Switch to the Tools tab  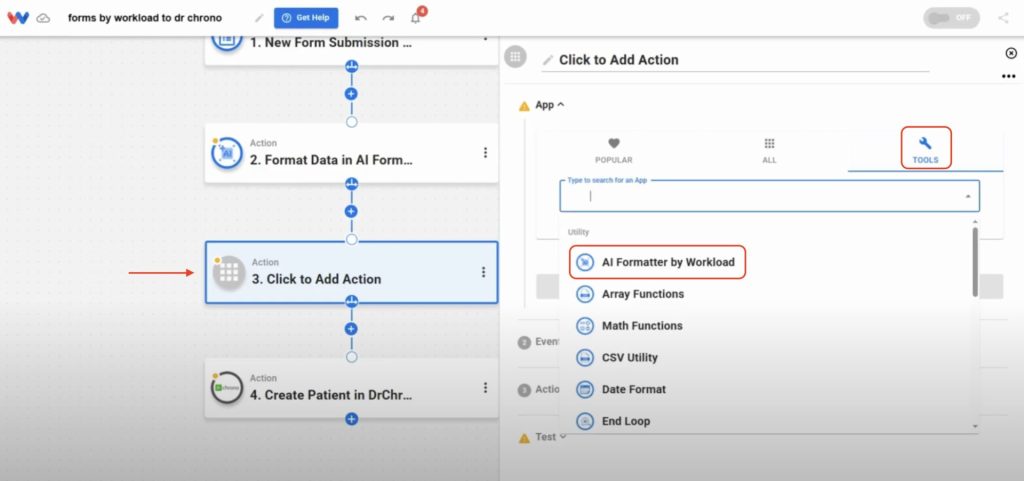click(x=925, y=149)
